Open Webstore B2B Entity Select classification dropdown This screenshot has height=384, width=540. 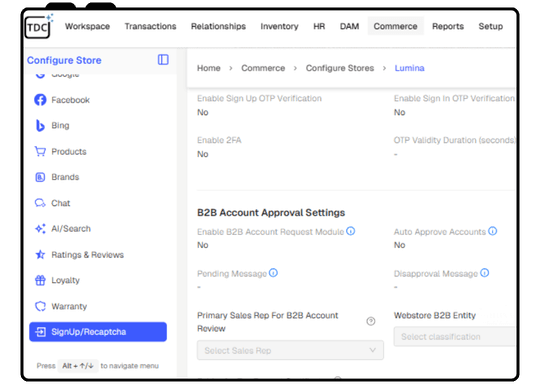click(455, 336)
